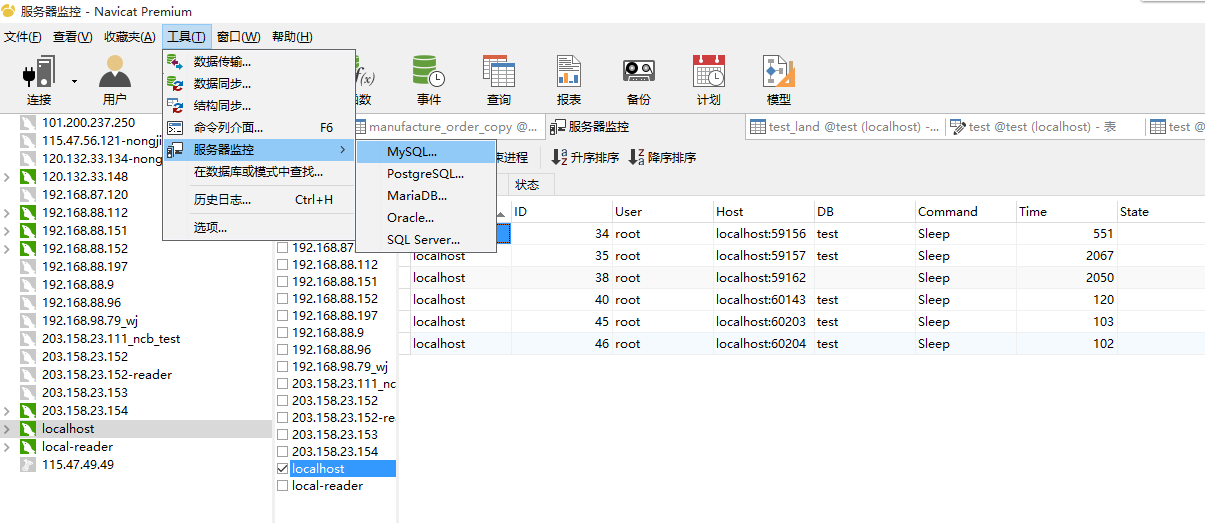This screenshot has width=1205, height=523.
Task: Select MySQL... in the server monitor submenu
Action: click(426, 152)
